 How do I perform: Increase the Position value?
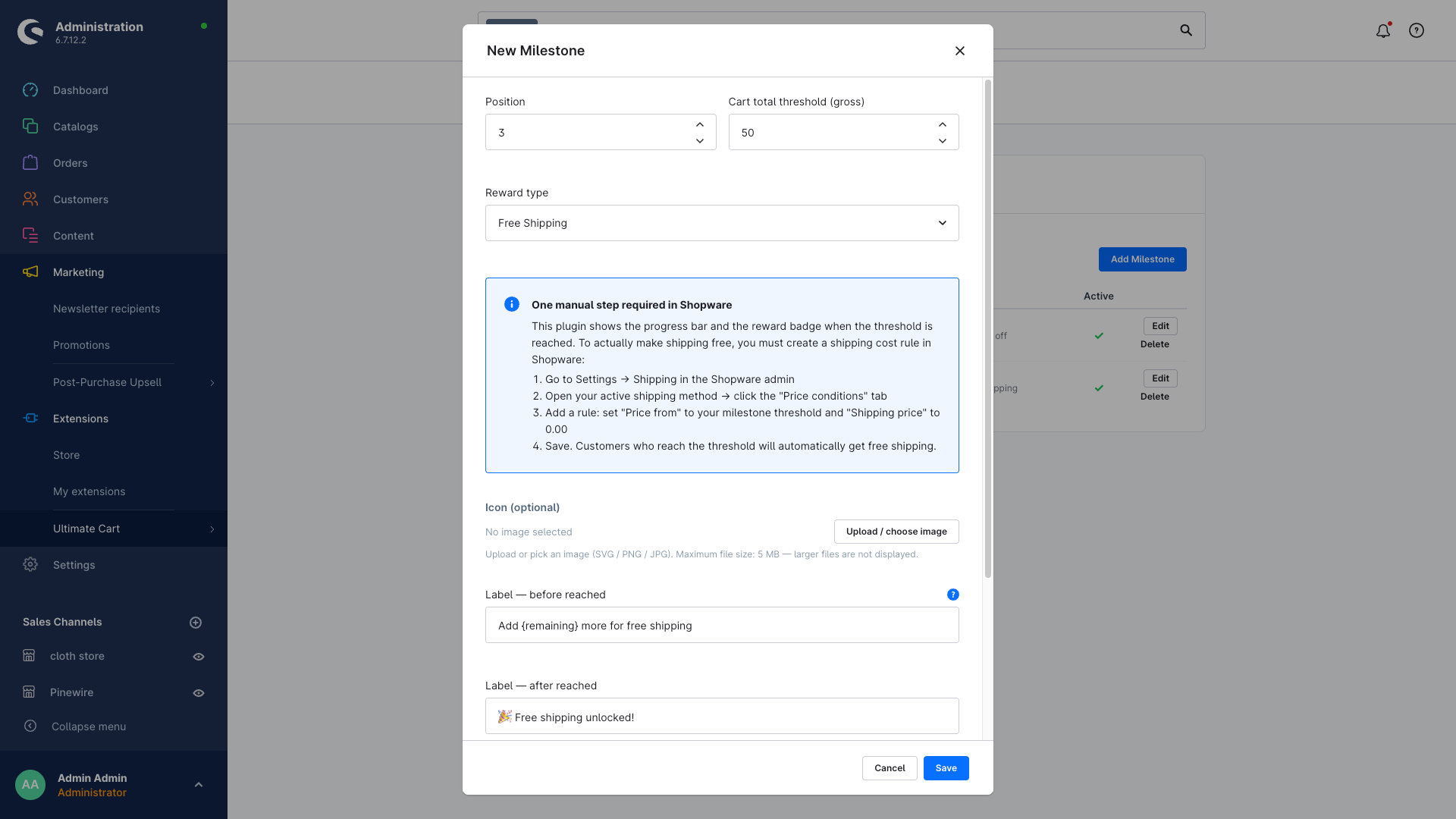click(700, 124)
